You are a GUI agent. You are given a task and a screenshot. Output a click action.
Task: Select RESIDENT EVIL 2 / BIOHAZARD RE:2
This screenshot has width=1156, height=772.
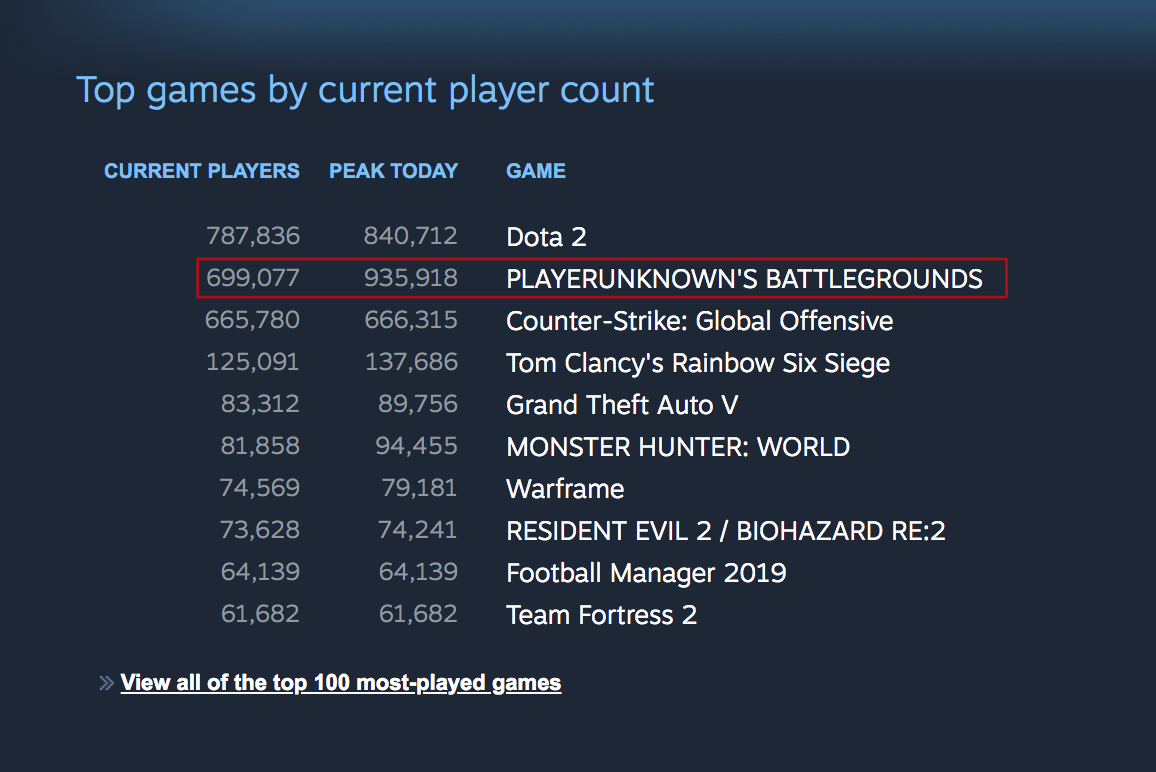[x=725, y=531]
